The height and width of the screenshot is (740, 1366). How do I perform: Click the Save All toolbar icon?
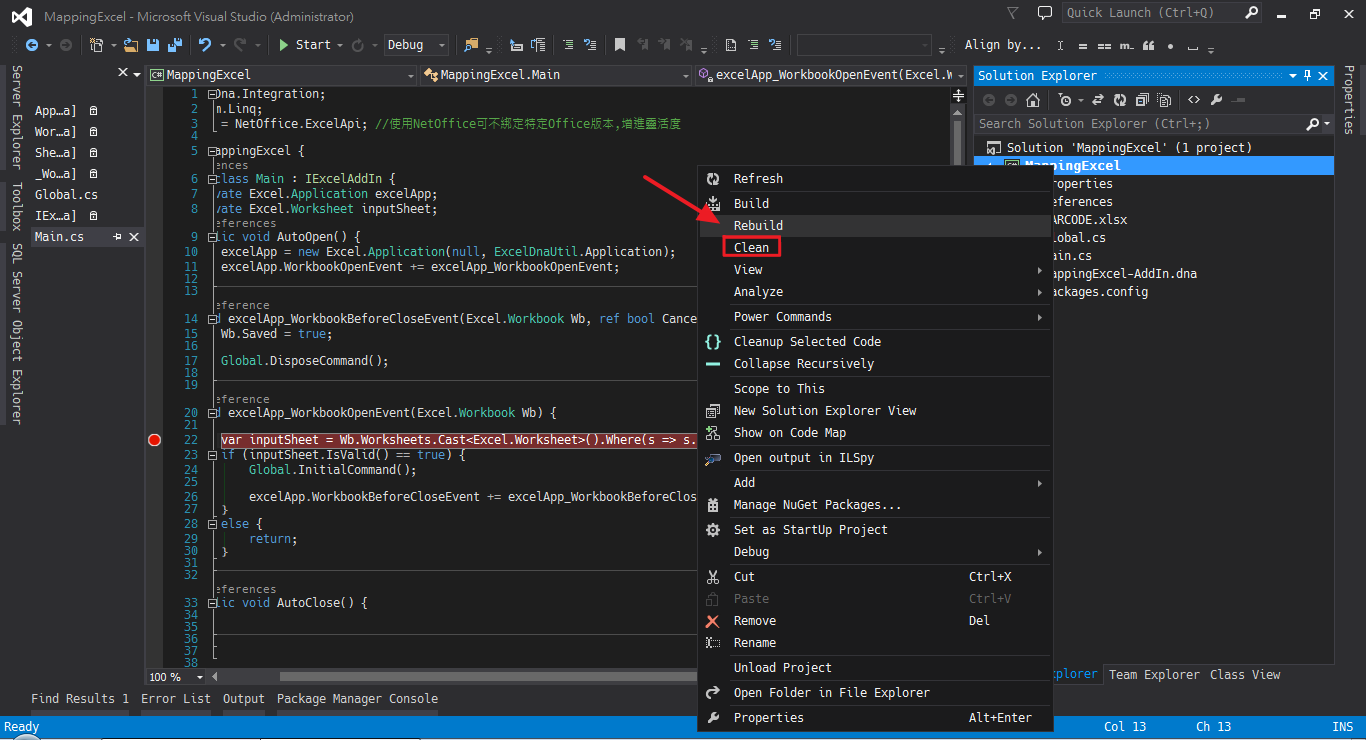(x=175, y=45)
